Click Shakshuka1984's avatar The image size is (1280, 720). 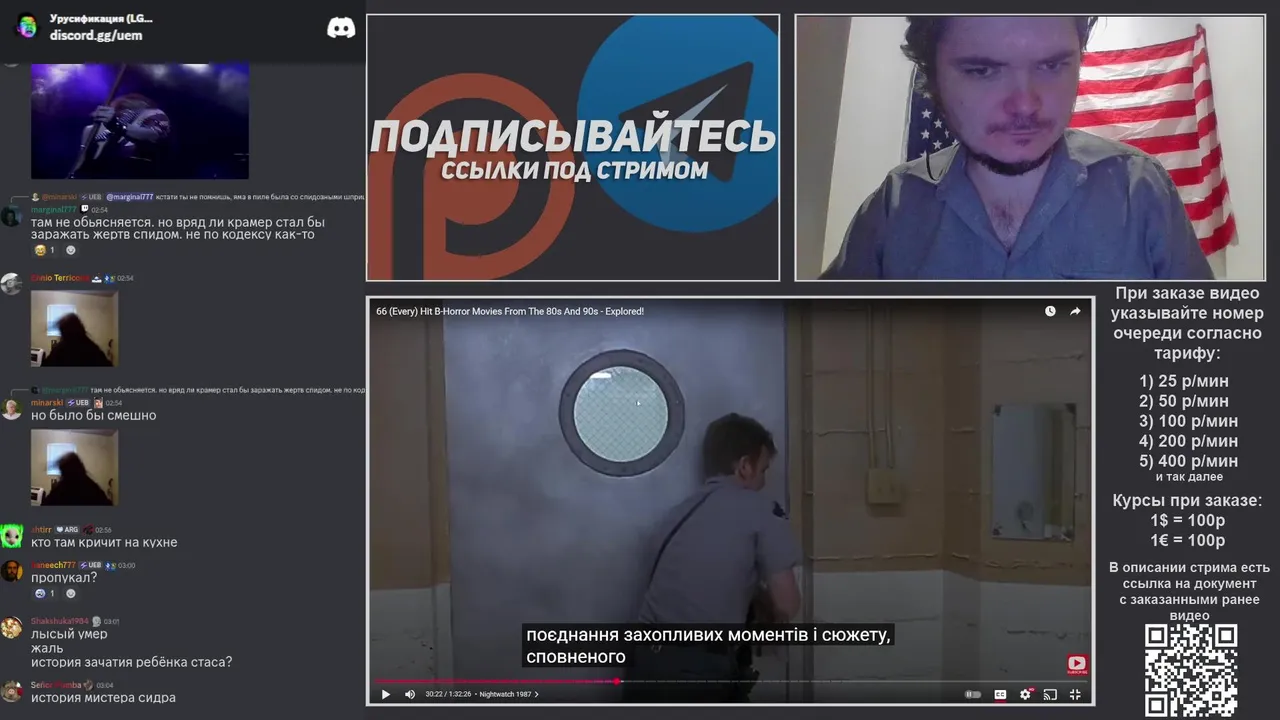(11, 627)
